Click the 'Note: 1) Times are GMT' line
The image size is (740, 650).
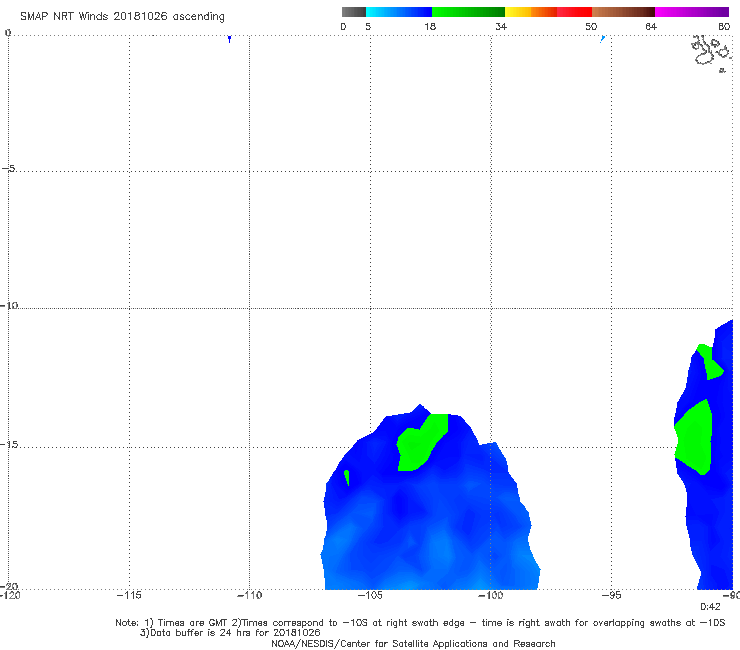pos(420,623)
